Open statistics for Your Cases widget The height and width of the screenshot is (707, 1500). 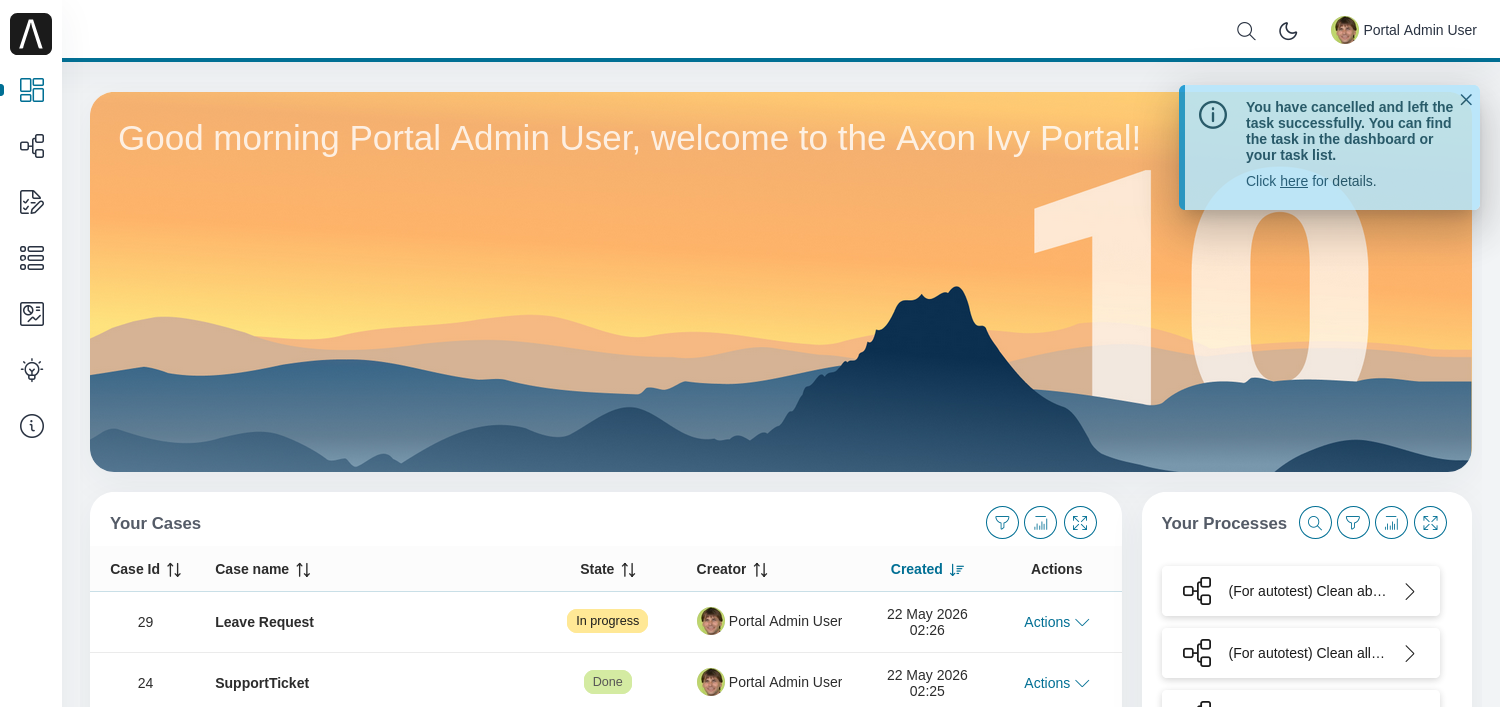(x=1040, y=522)
